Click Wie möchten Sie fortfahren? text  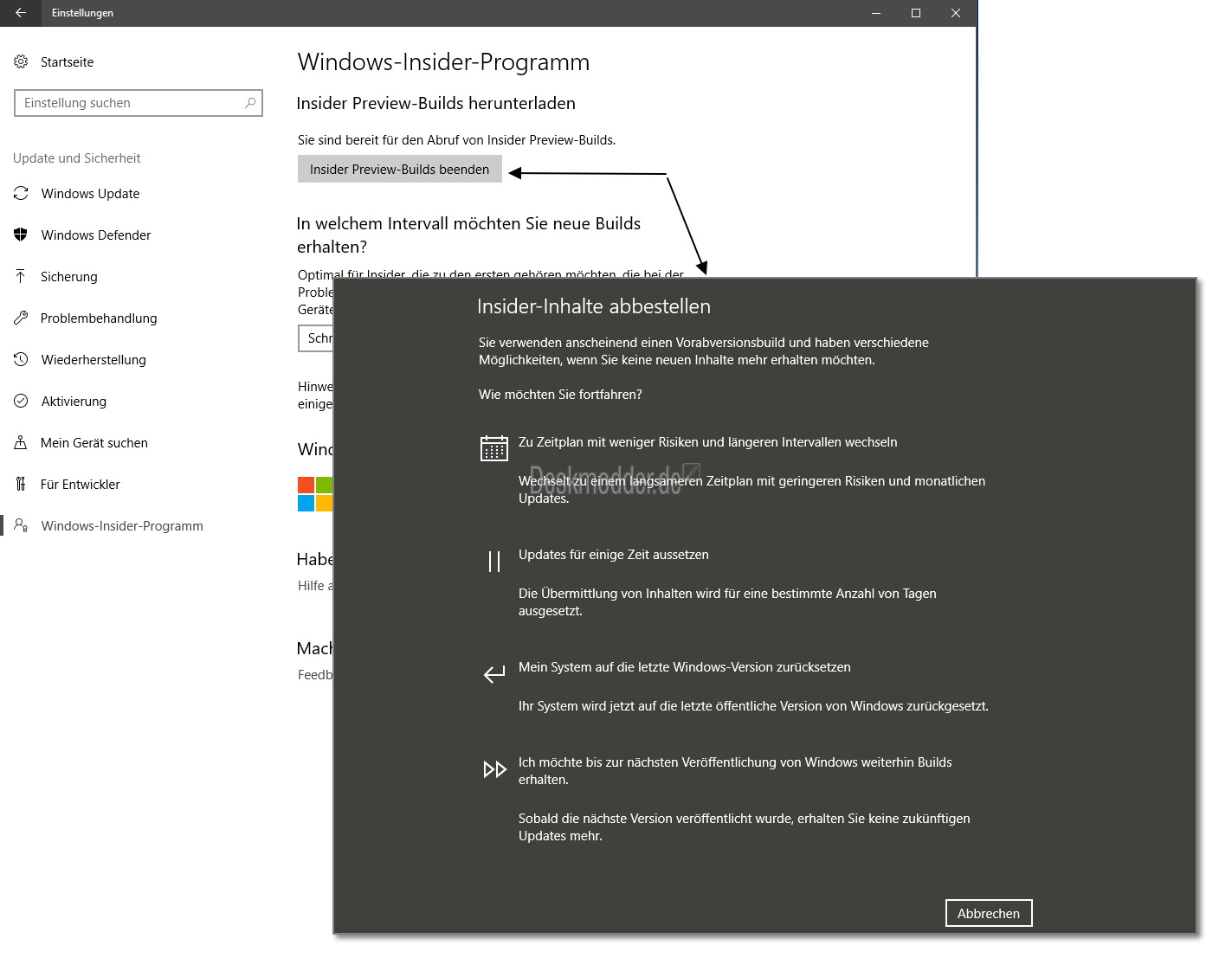click(x=560, y=395)
